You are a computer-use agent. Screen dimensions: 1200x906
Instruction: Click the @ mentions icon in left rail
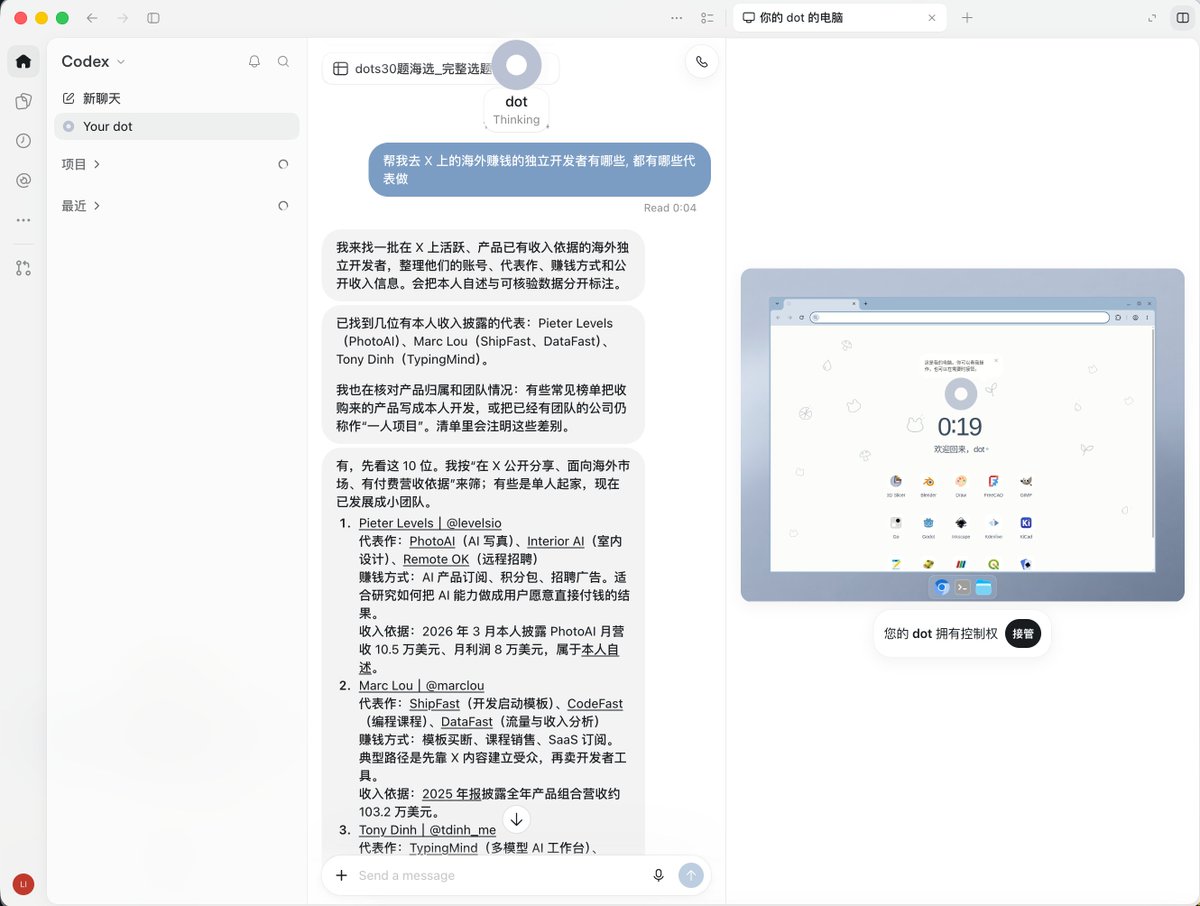23,180
